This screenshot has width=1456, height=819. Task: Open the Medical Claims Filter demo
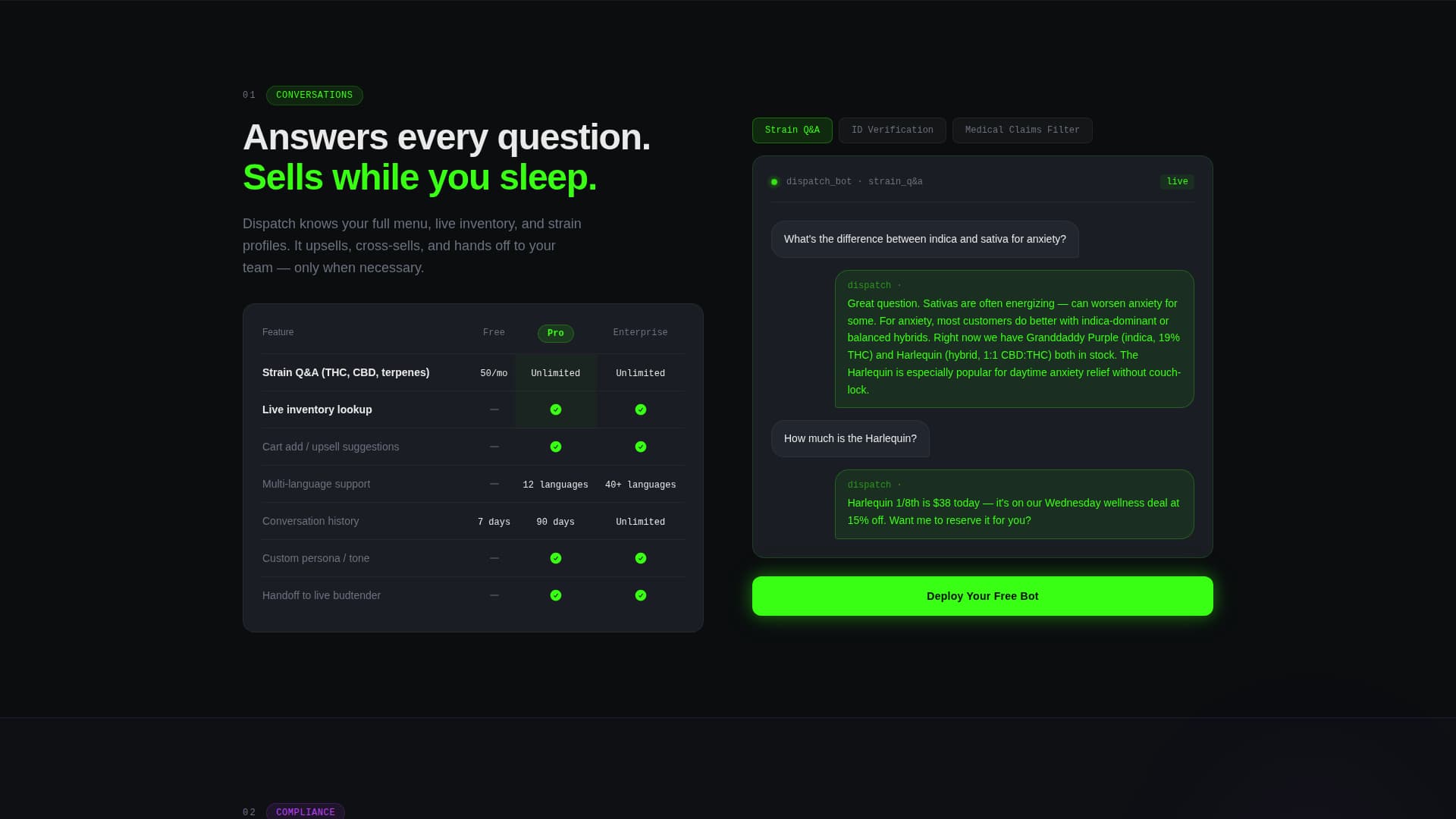click(x=1021, y=130)
